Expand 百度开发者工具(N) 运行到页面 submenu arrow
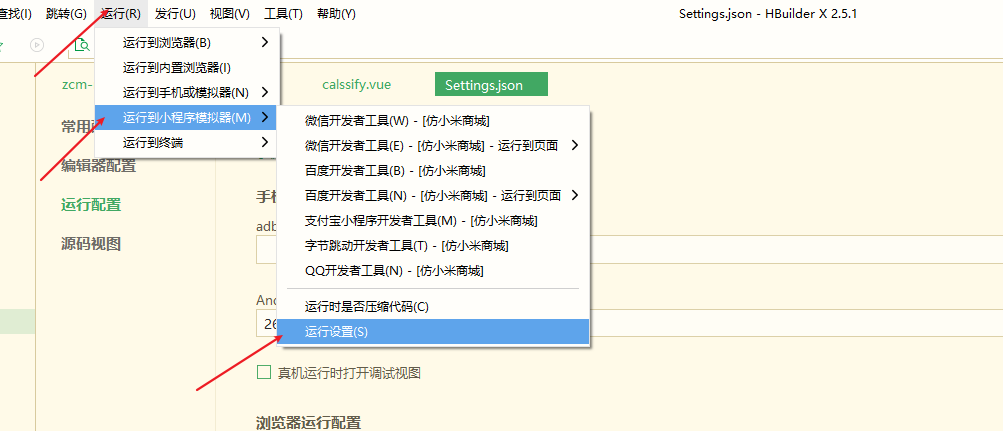The width and height of the screenshot is (1003, 431). (574, 196)
